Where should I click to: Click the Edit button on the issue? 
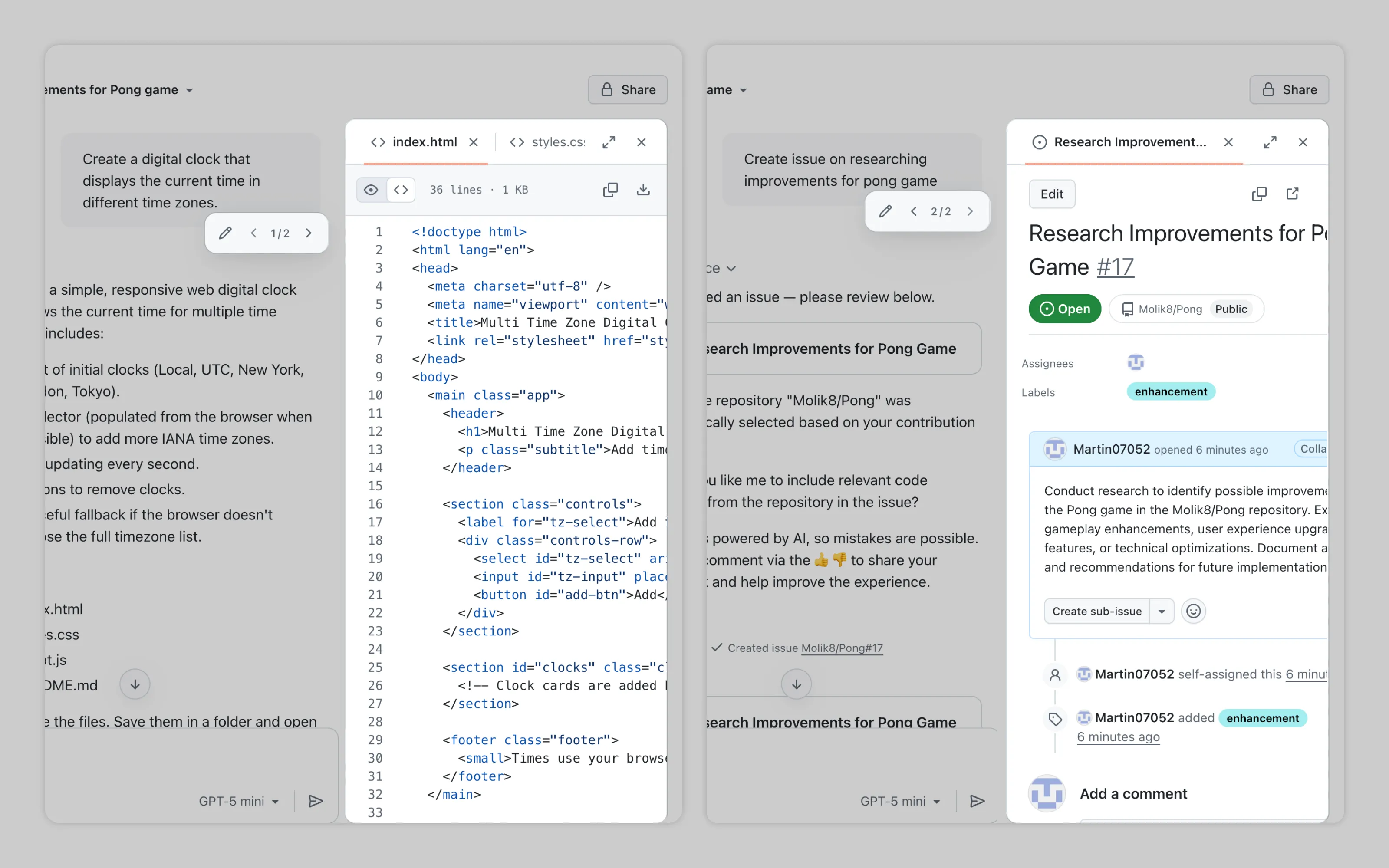(1051, 194)
